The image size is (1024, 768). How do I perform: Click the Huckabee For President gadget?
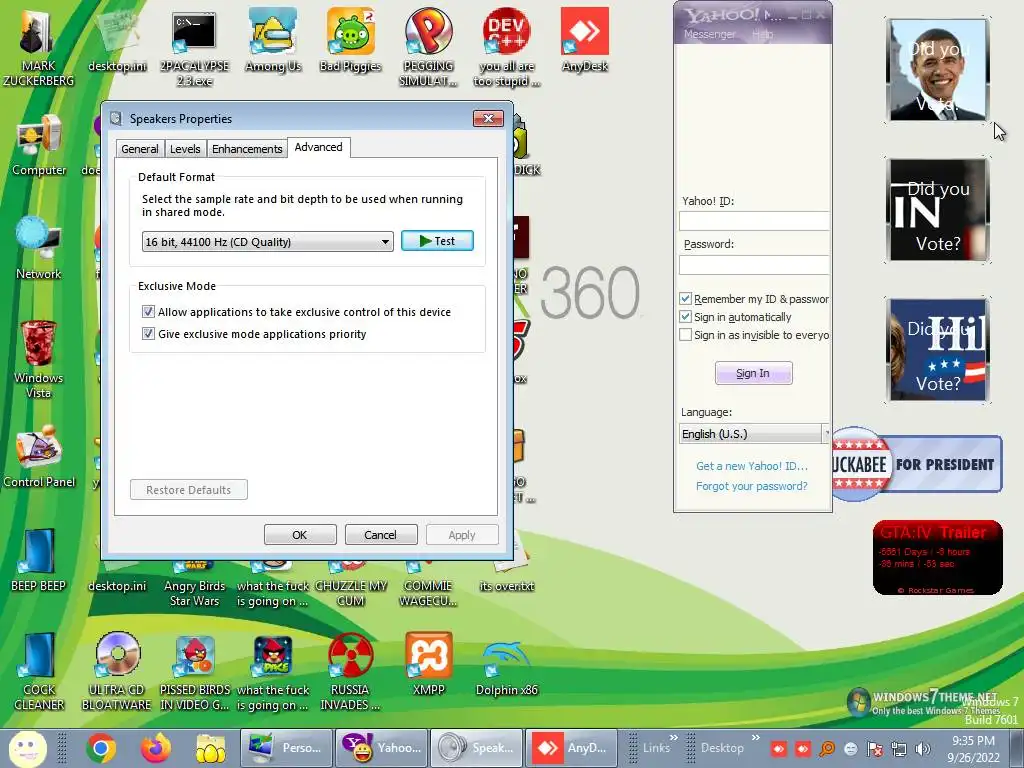point(916,464)
